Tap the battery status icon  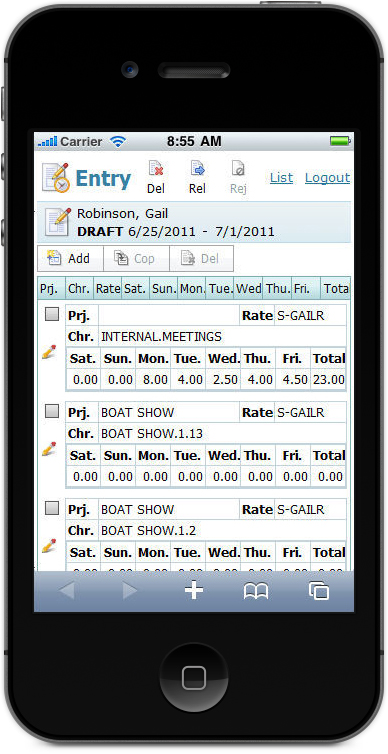point(340,141)
